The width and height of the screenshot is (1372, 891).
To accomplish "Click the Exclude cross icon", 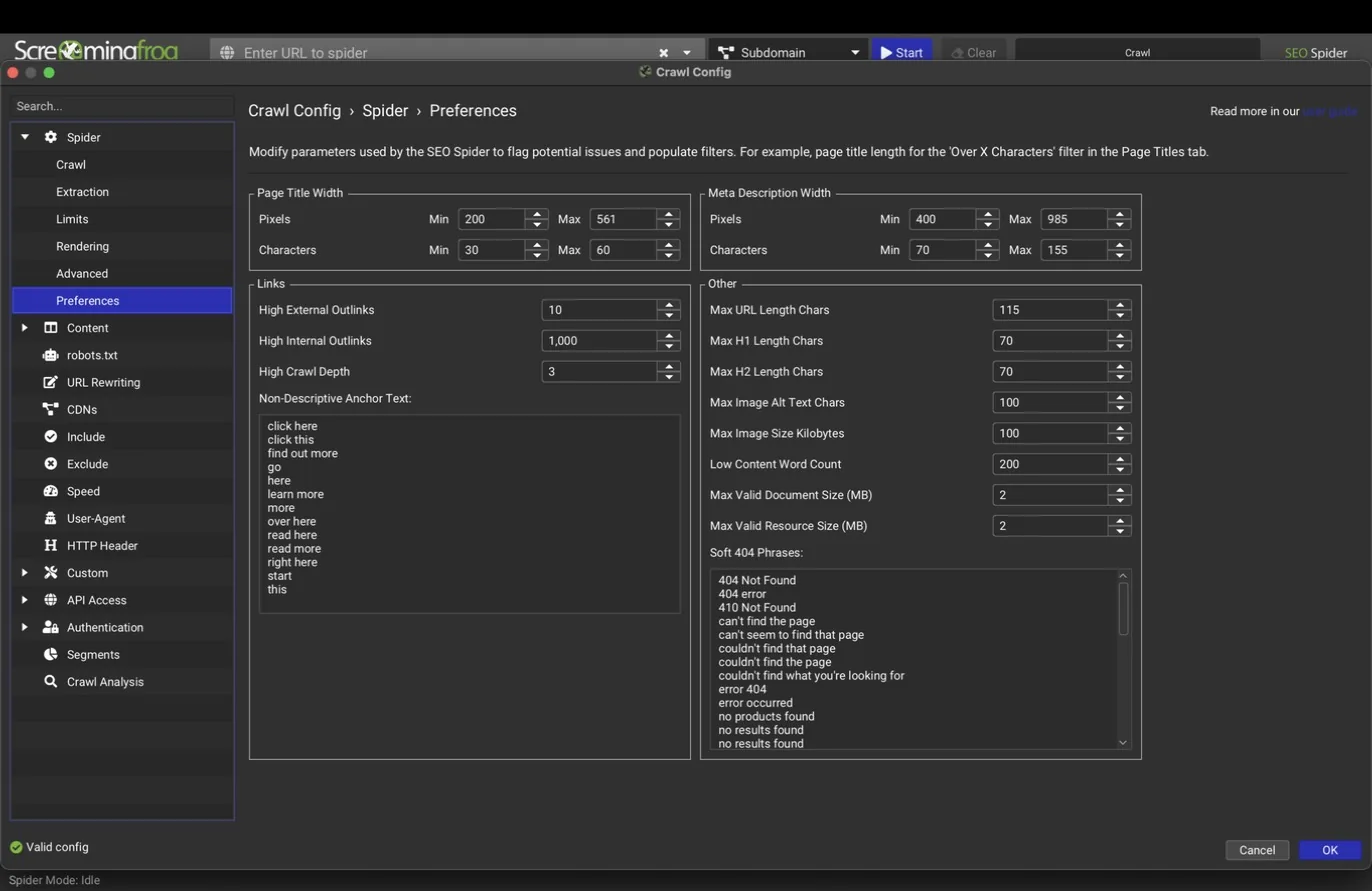I will (x=50, y=464).
